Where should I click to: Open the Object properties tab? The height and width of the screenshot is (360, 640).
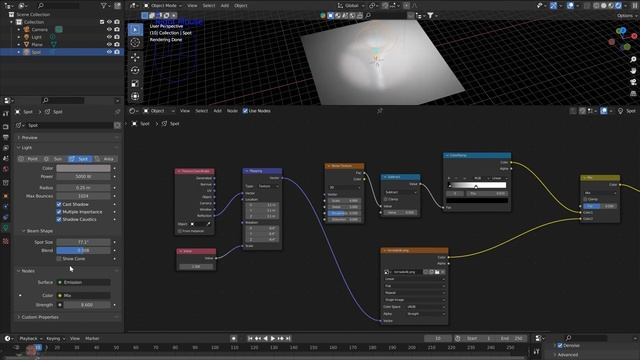coord(5,196)
